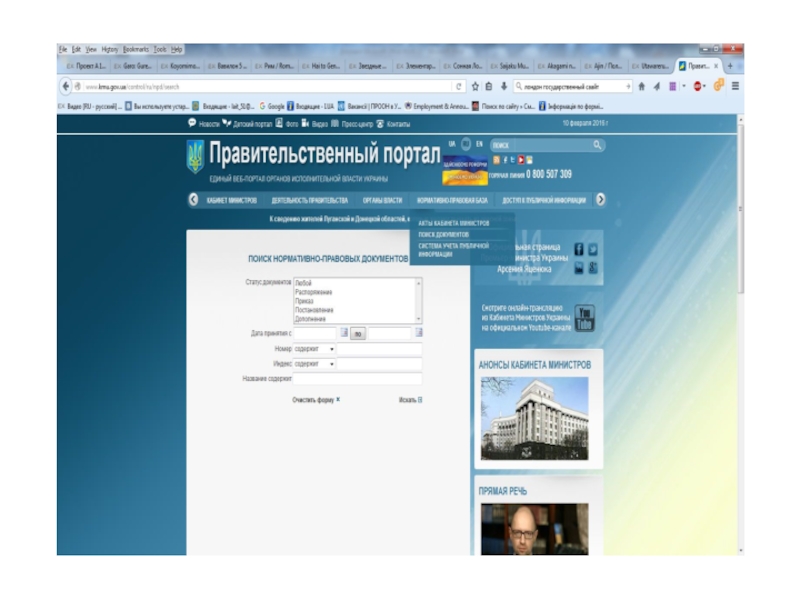Click the Номер value text field

(x=379, y=349)
